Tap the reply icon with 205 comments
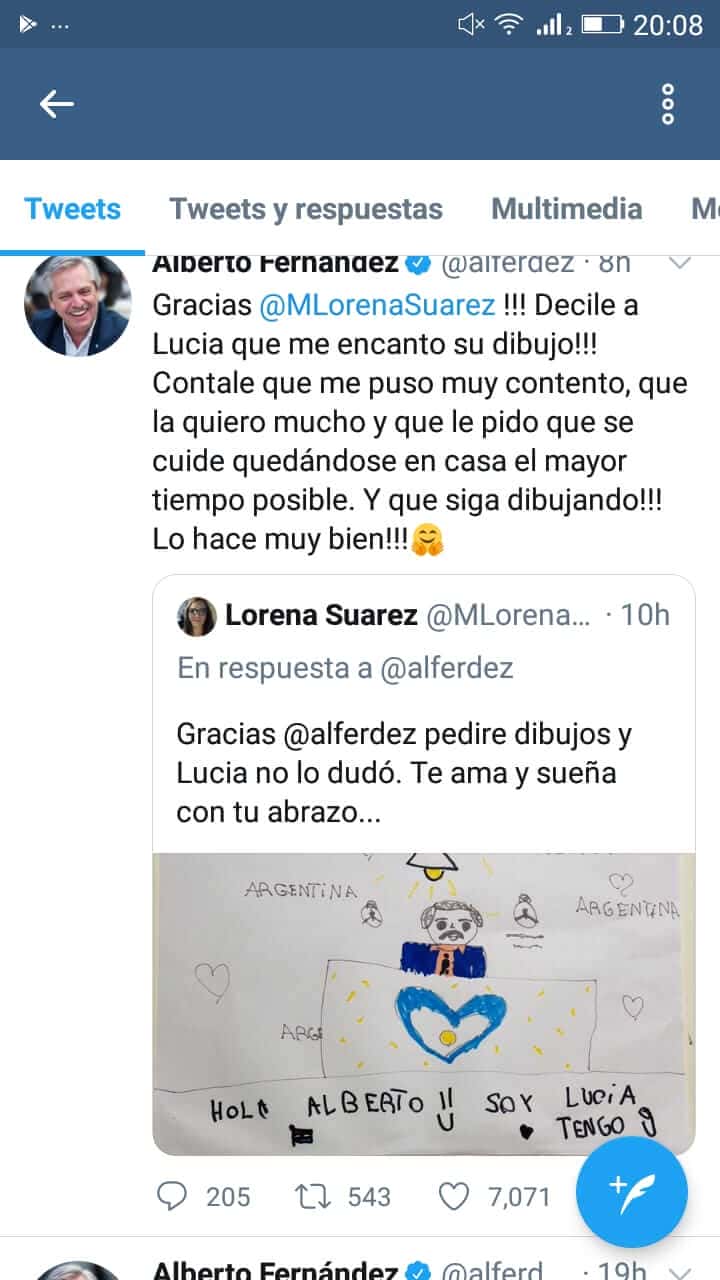The width and height of the screenshot is (720, 1280). [174, 1195]
